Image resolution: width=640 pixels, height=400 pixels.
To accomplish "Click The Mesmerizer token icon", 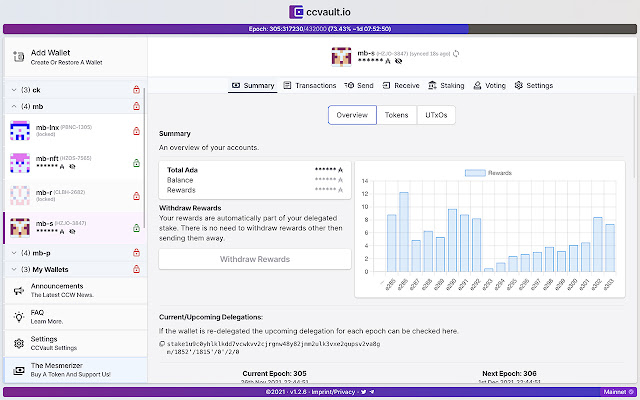I will [x=19, y=370].
